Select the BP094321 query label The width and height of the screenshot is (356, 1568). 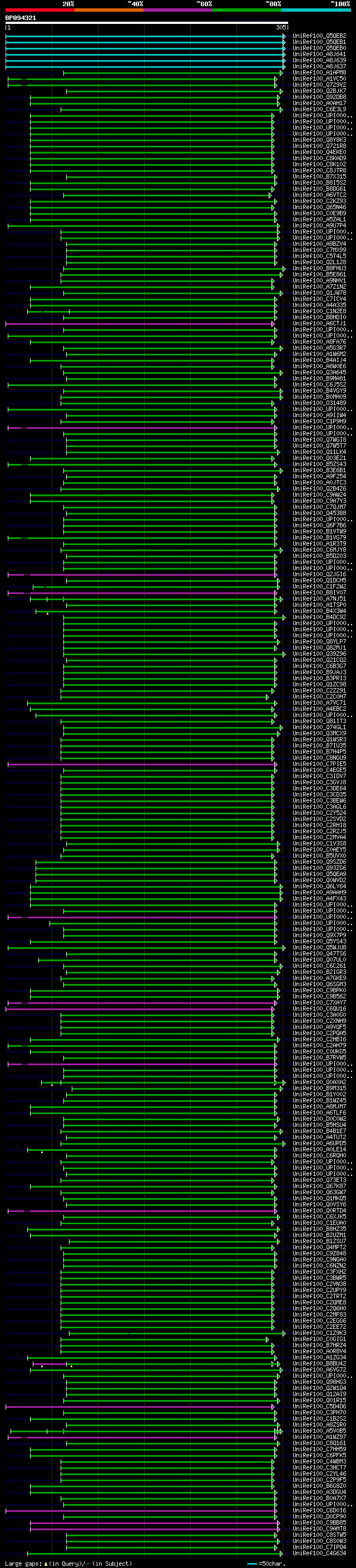coord(21,18)
